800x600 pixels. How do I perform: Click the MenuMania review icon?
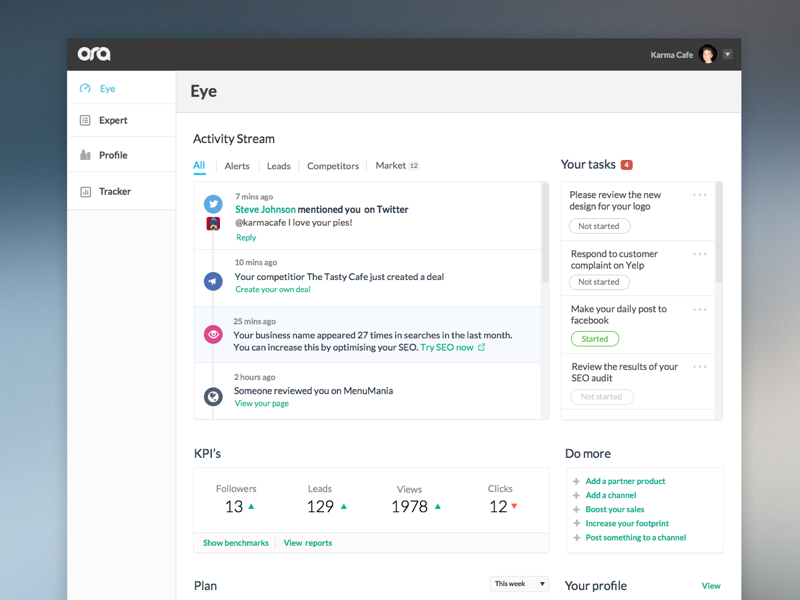[212, 396]
